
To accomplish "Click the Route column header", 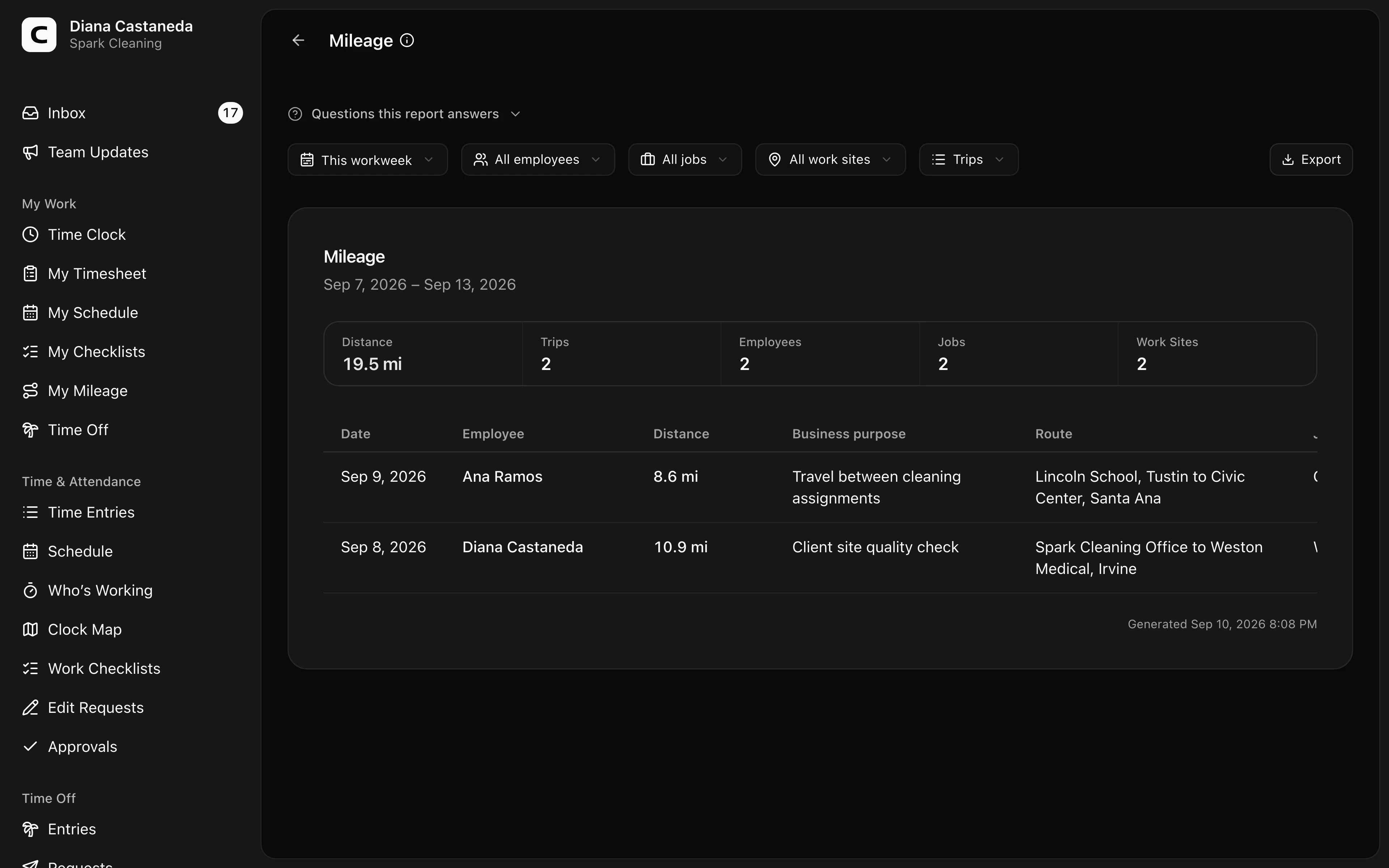I will pyautogui.click(x=1053, y=434).
